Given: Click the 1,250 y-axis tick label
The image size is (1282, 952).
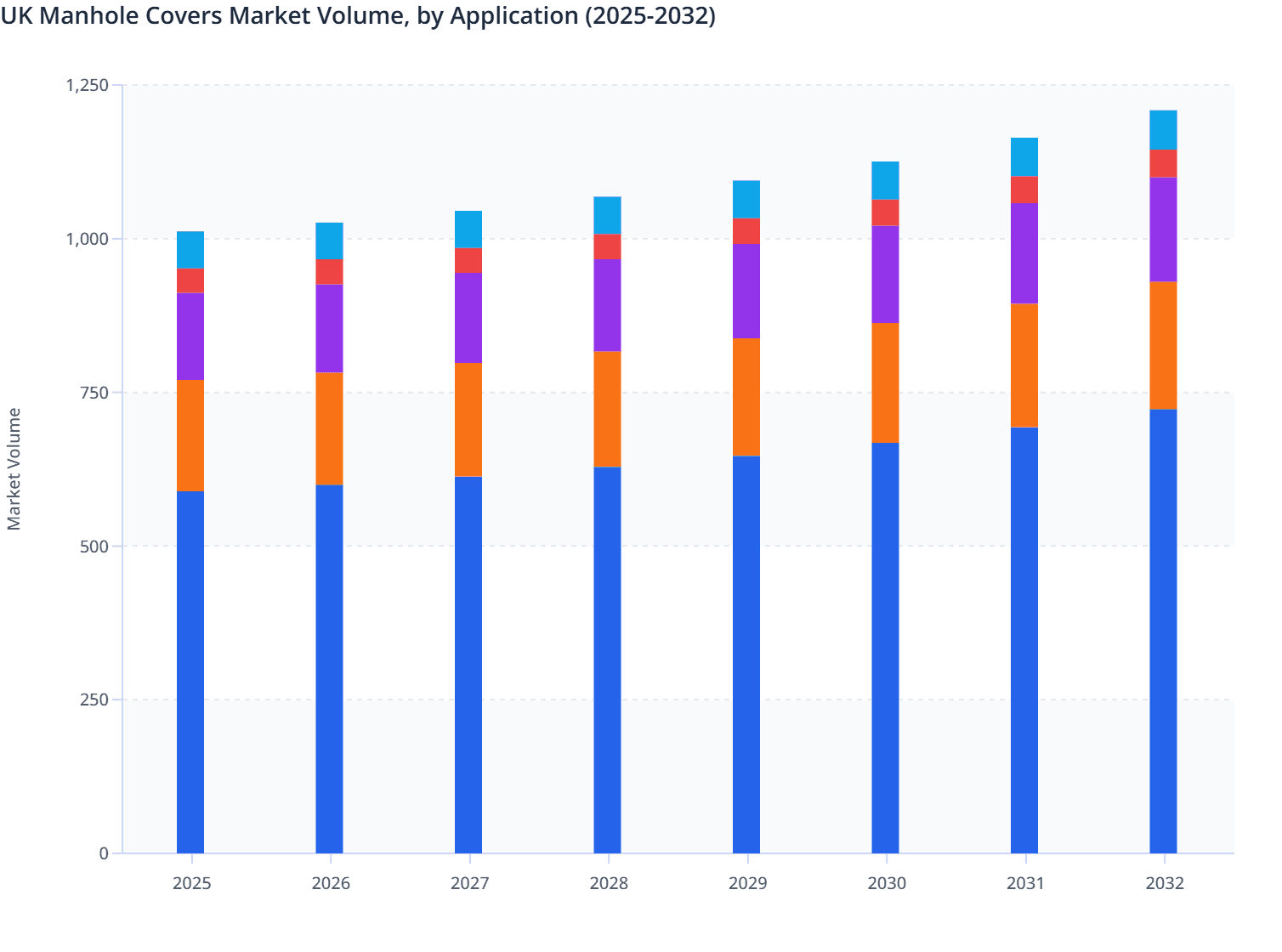Looking at the screenshot, I should pyautogui.click(x=88, y=85).
